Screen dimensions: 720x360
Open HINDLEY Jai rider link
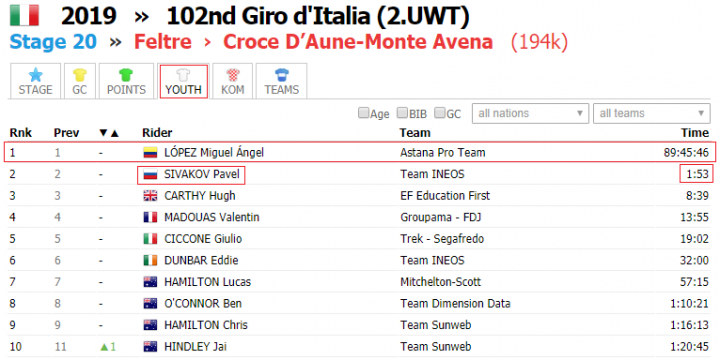tap(196, 347)
